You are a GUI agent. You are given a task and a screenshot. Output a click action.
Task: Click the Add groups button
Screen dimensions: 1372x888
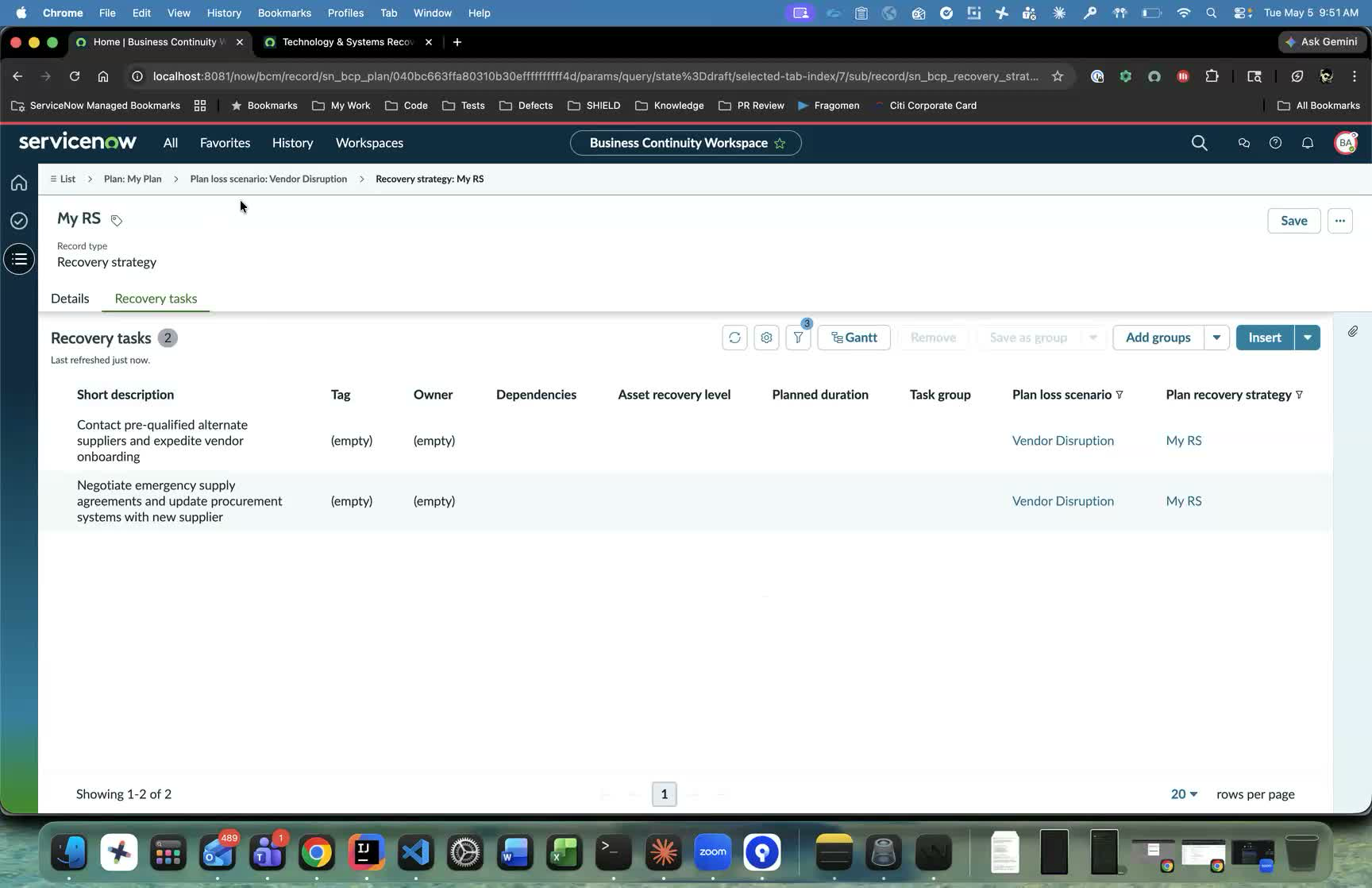click(x=1158, y=338)
